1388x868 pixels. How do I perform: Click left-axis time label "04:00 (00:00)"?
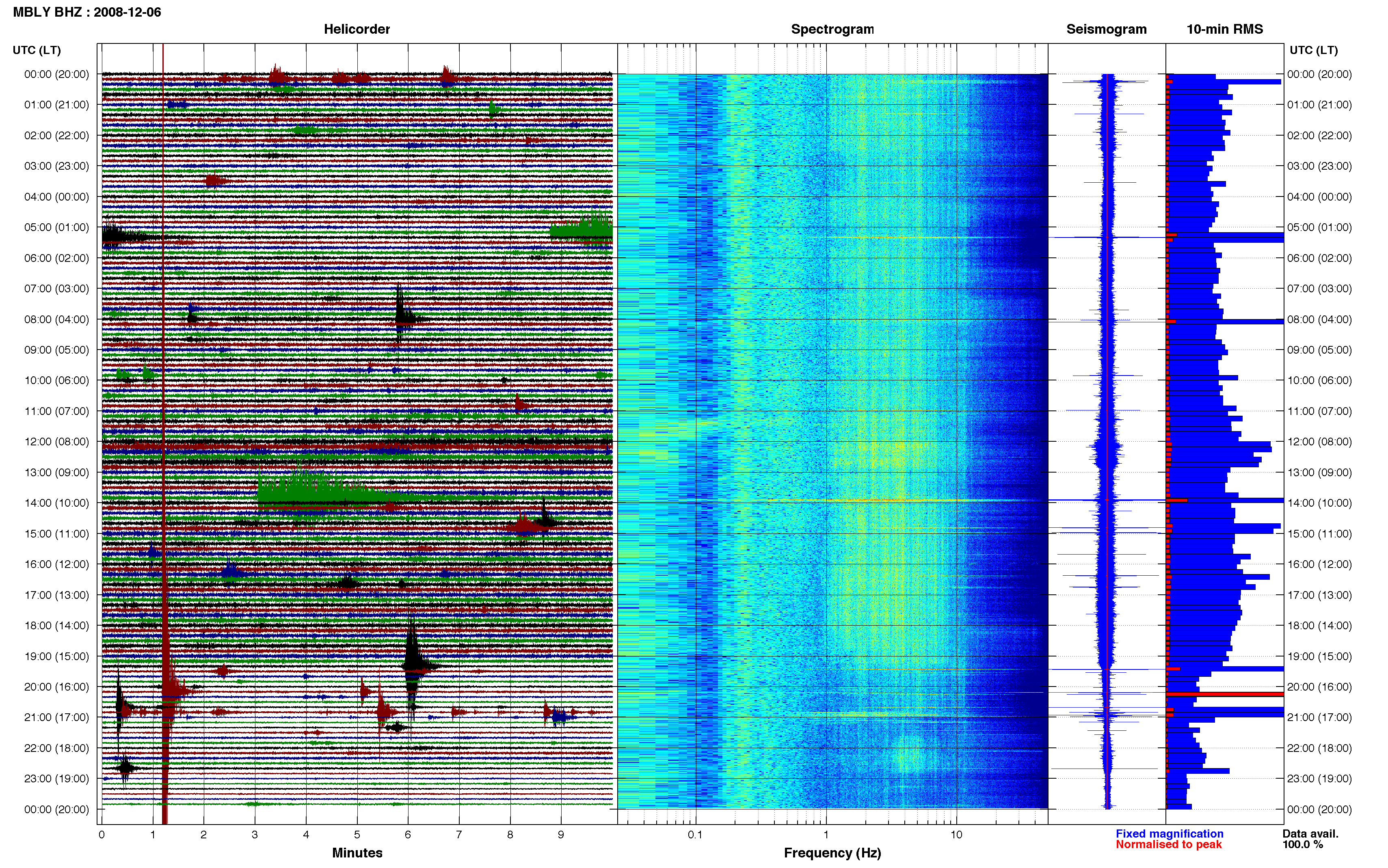pyautogui.click(x=56, y=197)
